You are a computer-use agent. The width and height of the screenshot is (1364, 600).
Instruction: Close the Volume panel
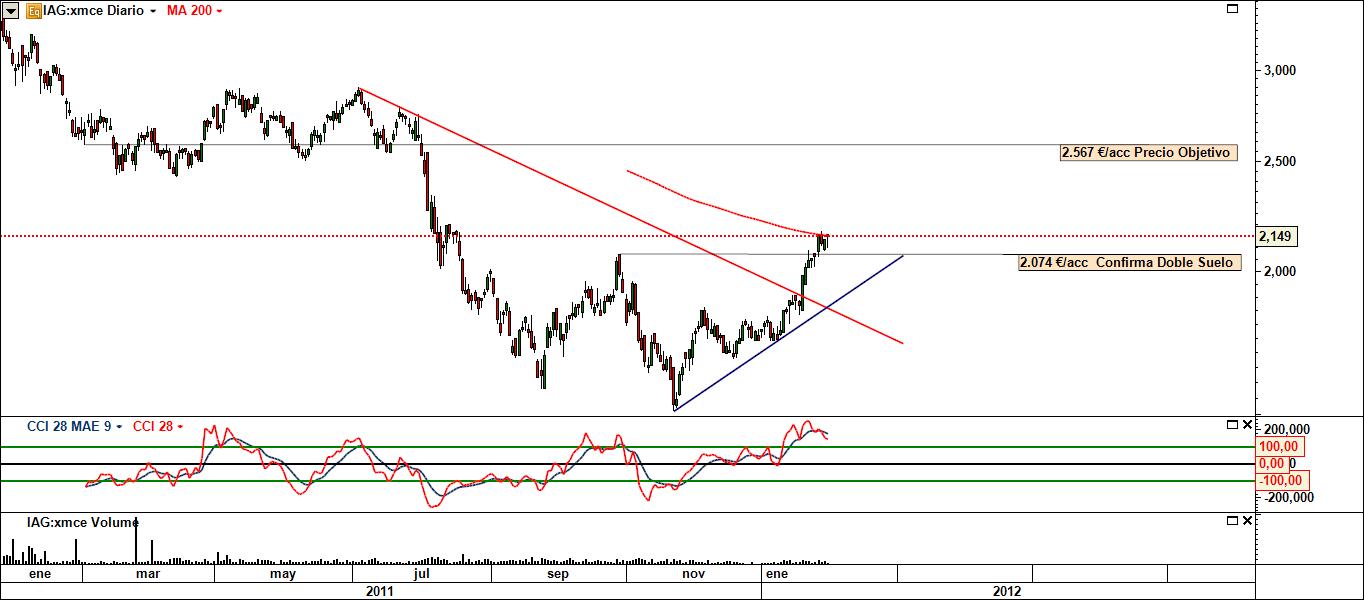1247,521
